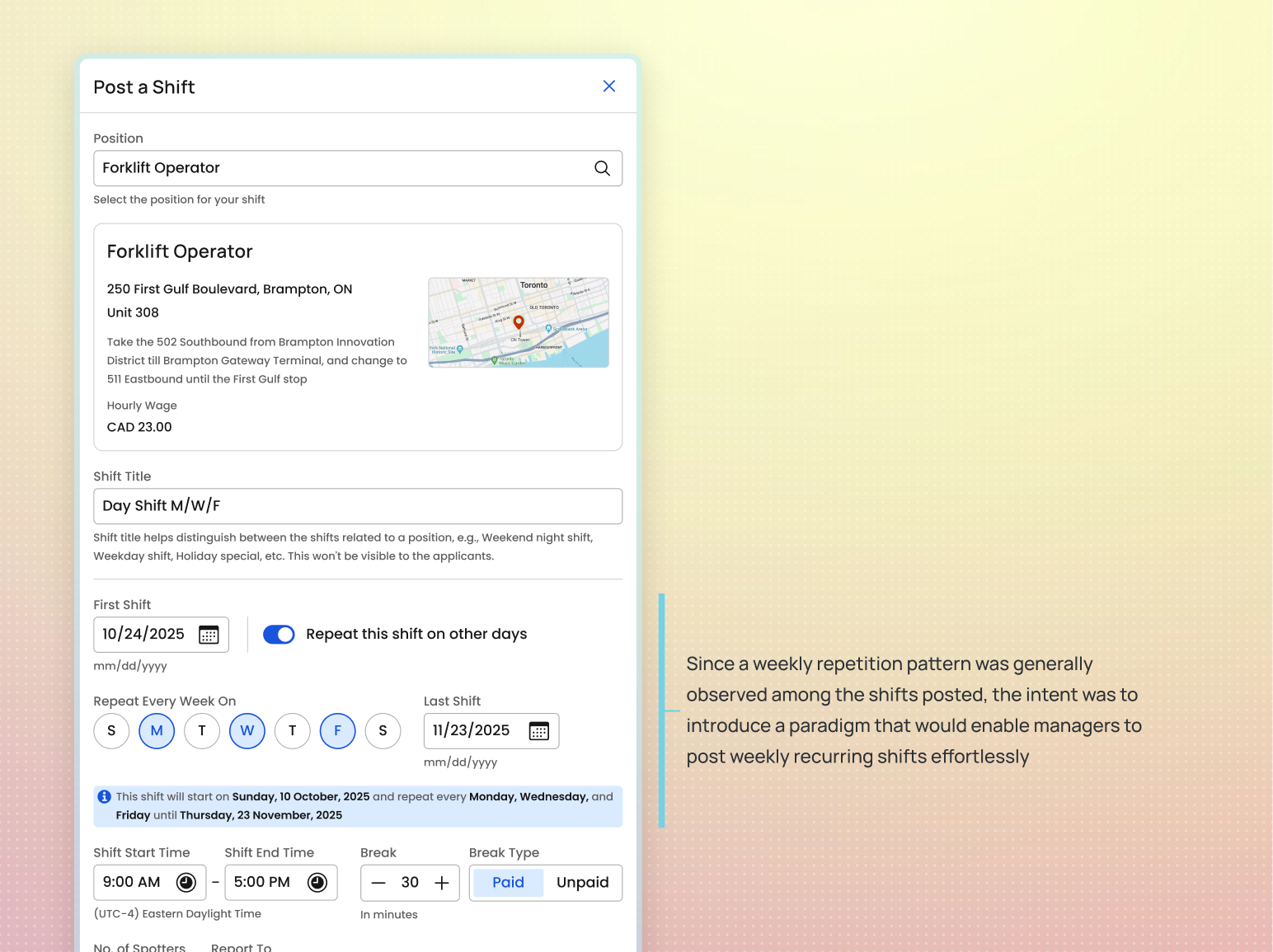View the Toronto location map thumbnail
The width and height of the screenshot is (1273, 952).
coord(518,321)
